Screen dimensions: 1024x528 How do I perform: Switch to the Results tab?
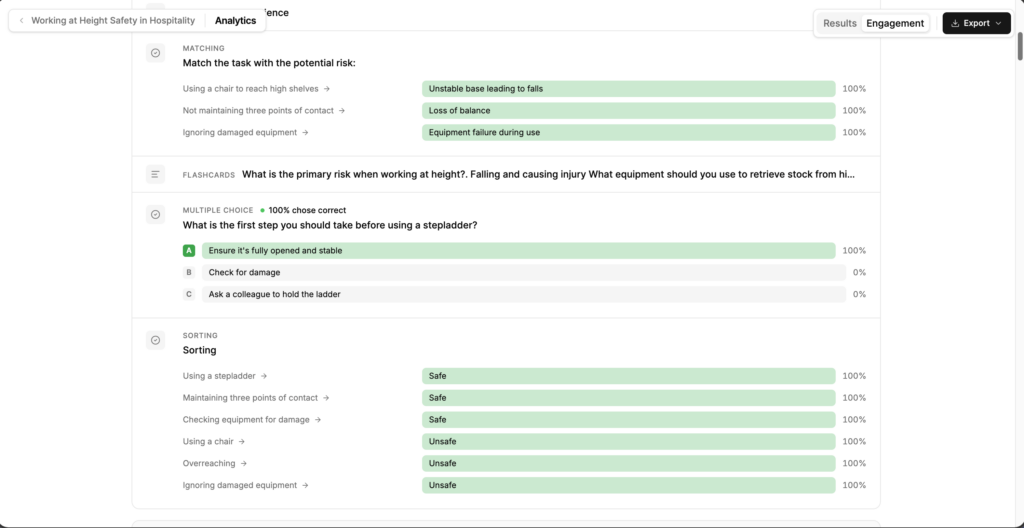840,23
